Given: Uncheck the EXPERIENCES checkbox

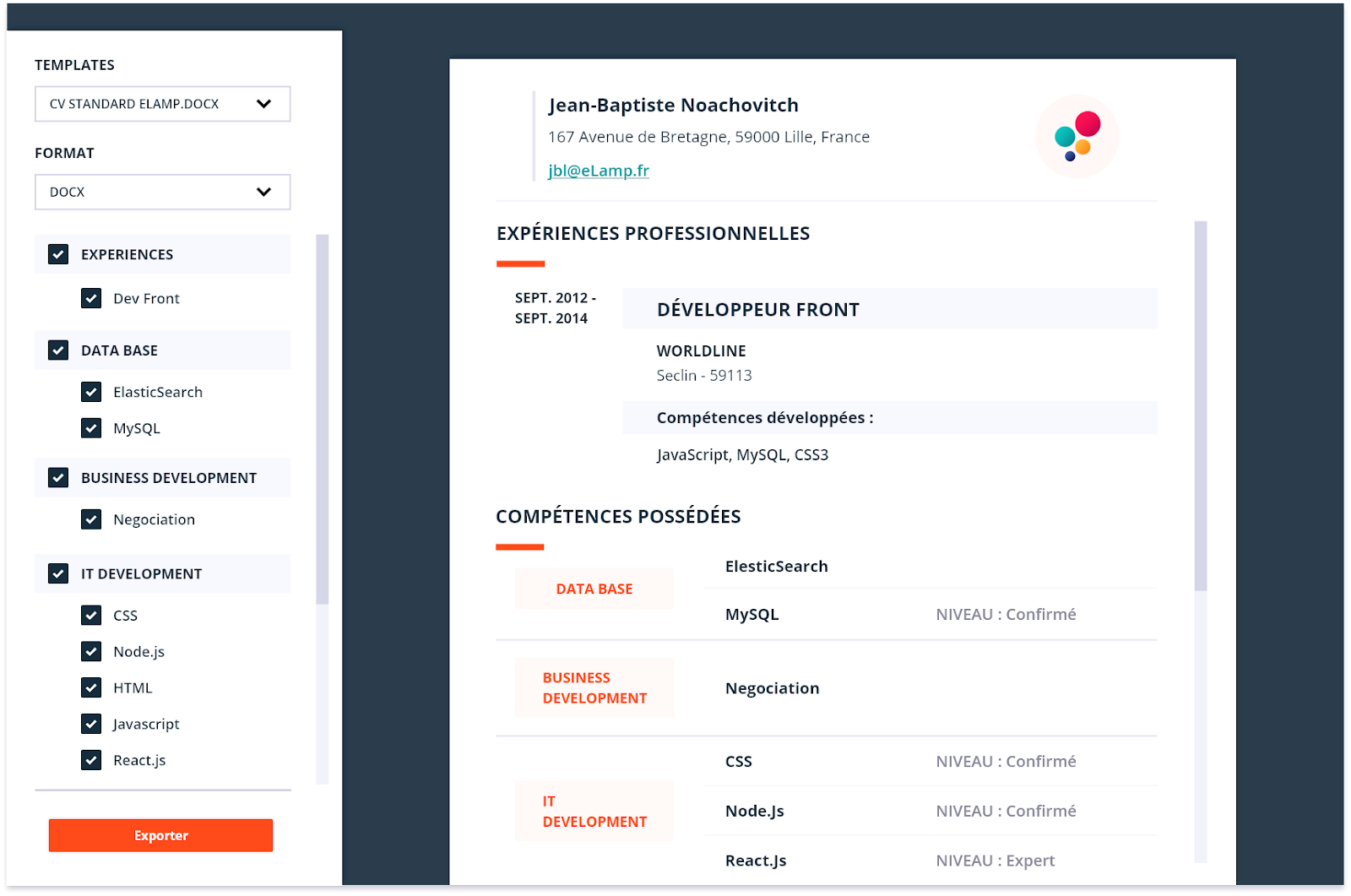Looking at the screenshot, I should pos(58,254).
